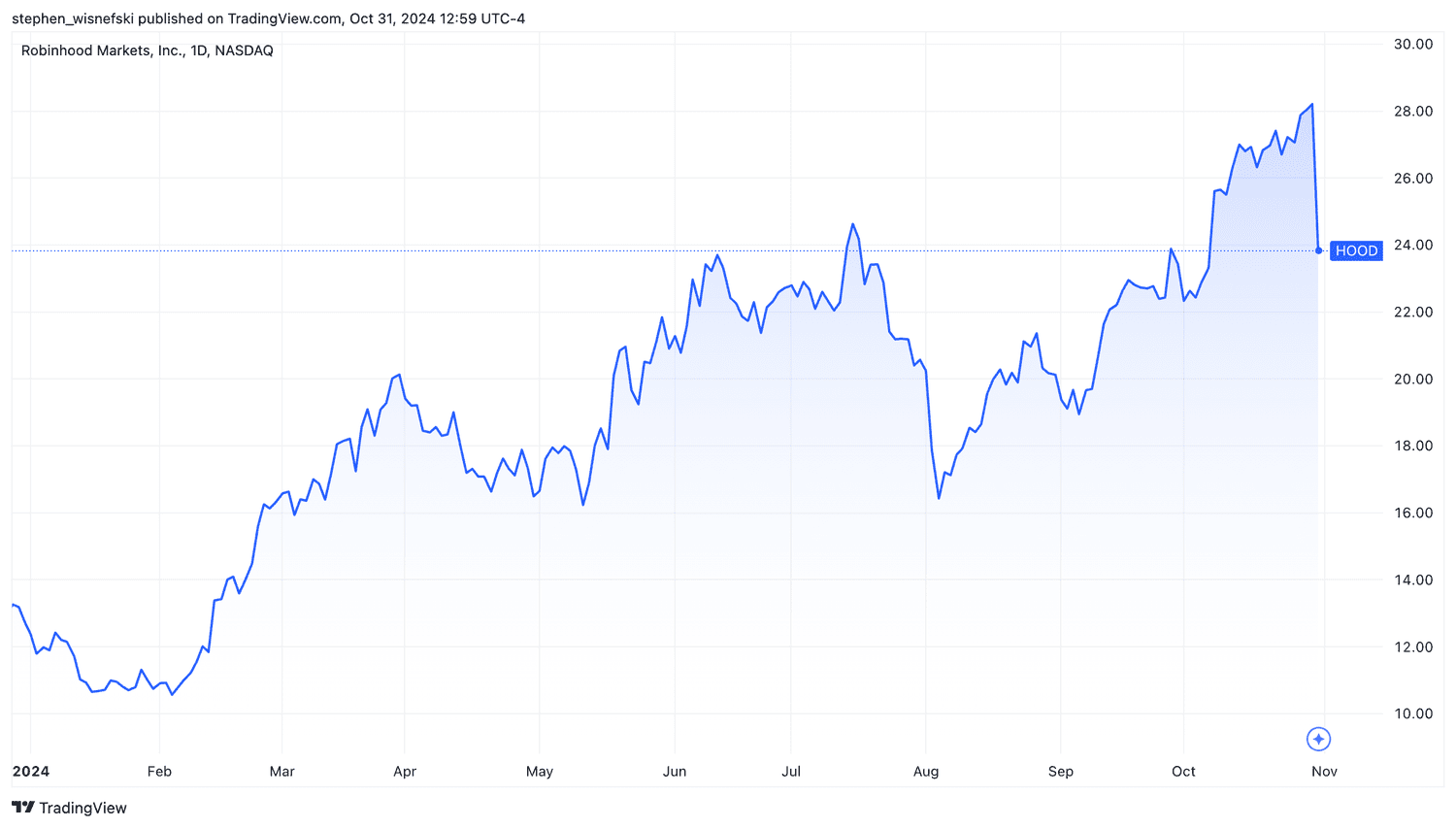This screenshot has width=1456, height=828.
Task: Click the 18.00 price axis label
Action: (x=1413, y=446)
